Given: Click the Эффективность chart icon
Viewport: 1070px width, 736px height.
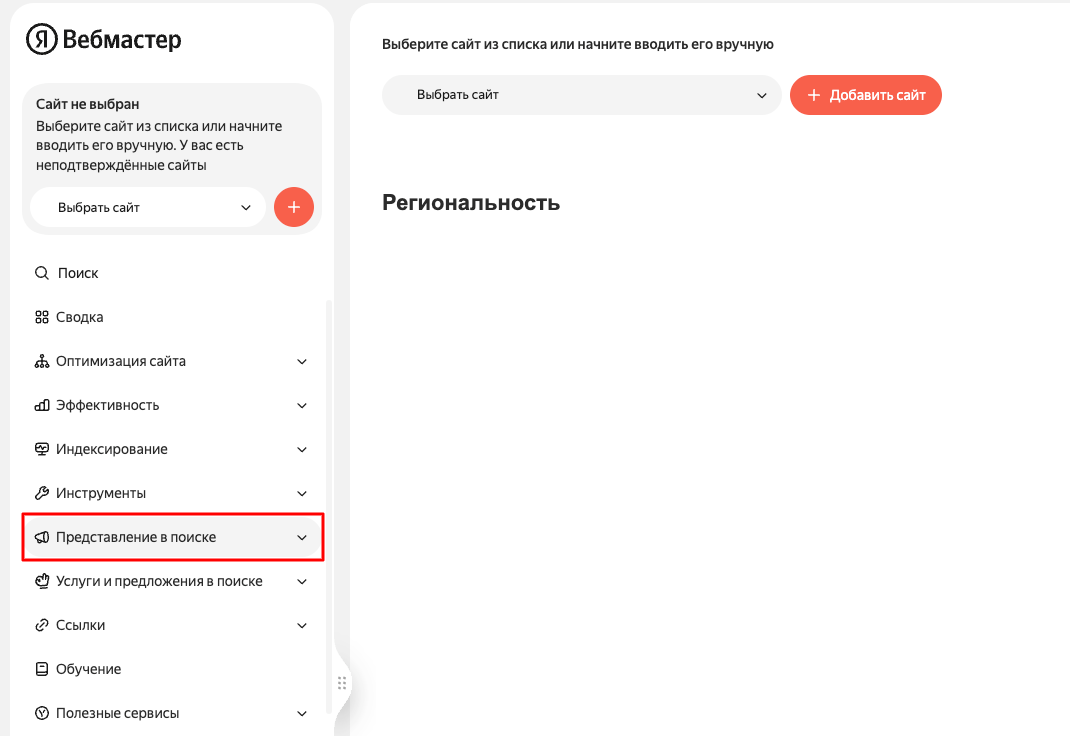Looking at the screenshot, I should [42, 405].
